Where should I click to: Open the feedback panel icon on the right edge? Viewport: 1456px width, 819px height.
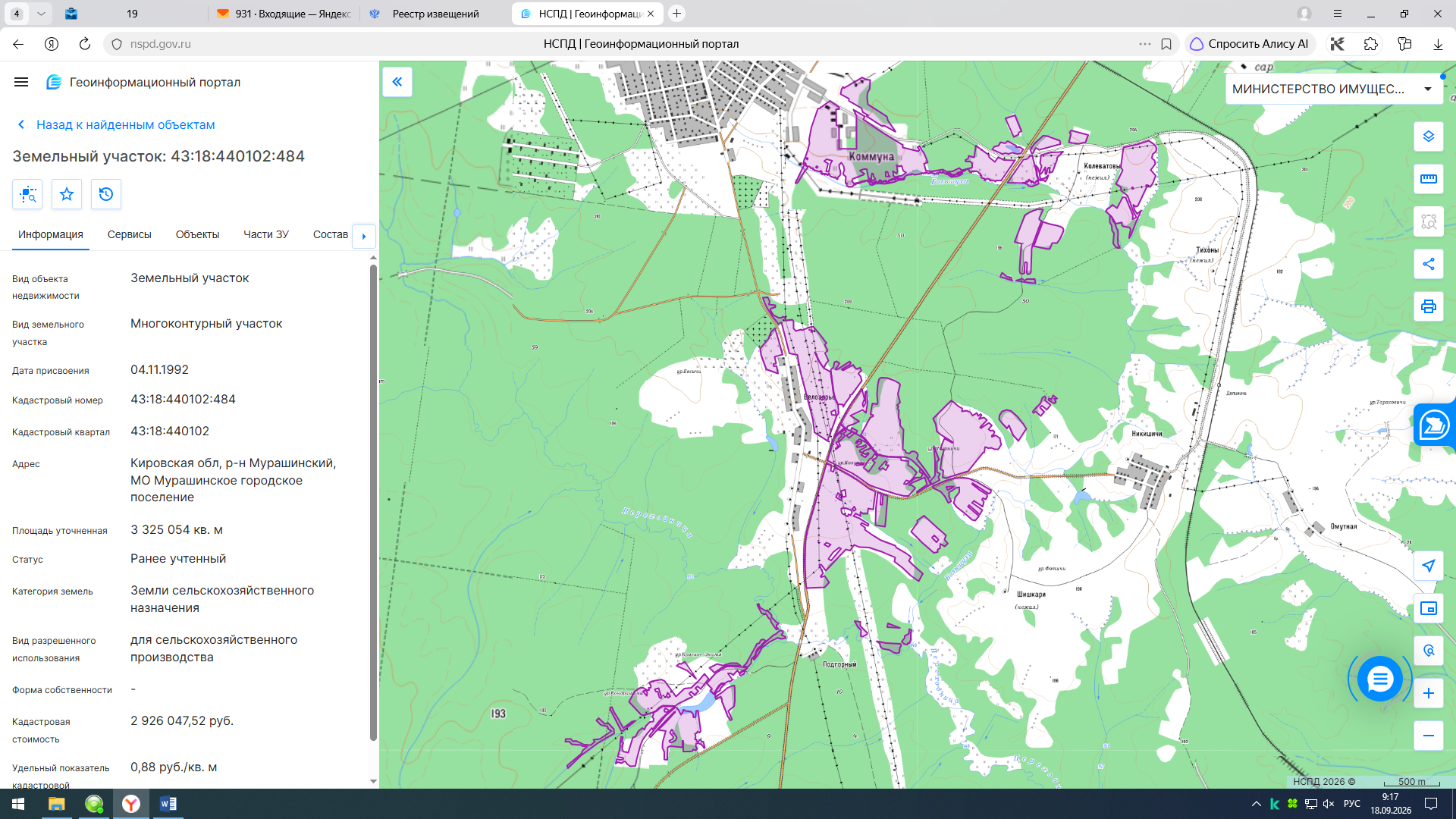point(1435,425)
